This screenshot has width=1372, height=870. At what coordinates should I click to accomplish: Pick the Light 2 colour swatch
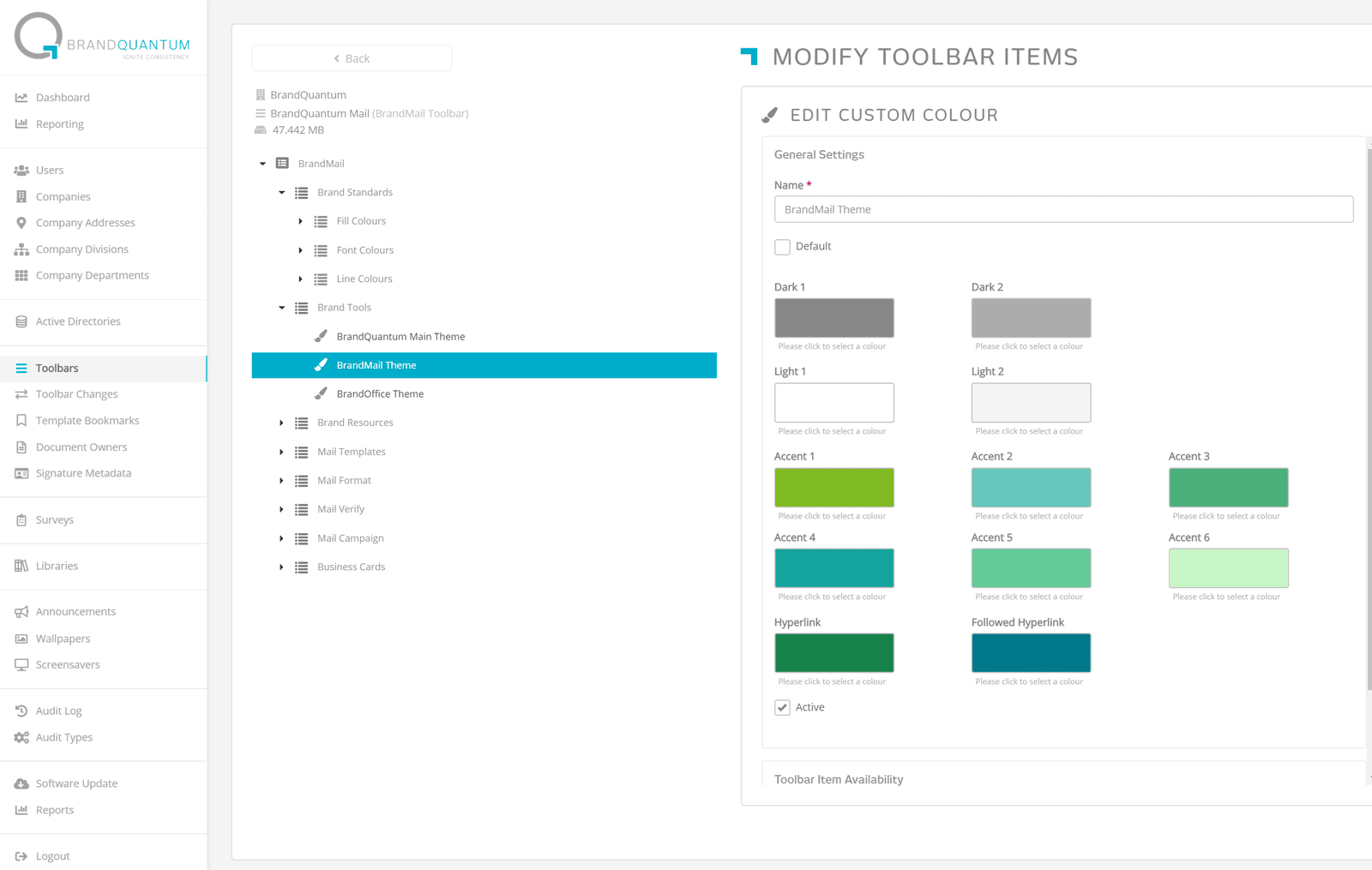coord(1032,403)
